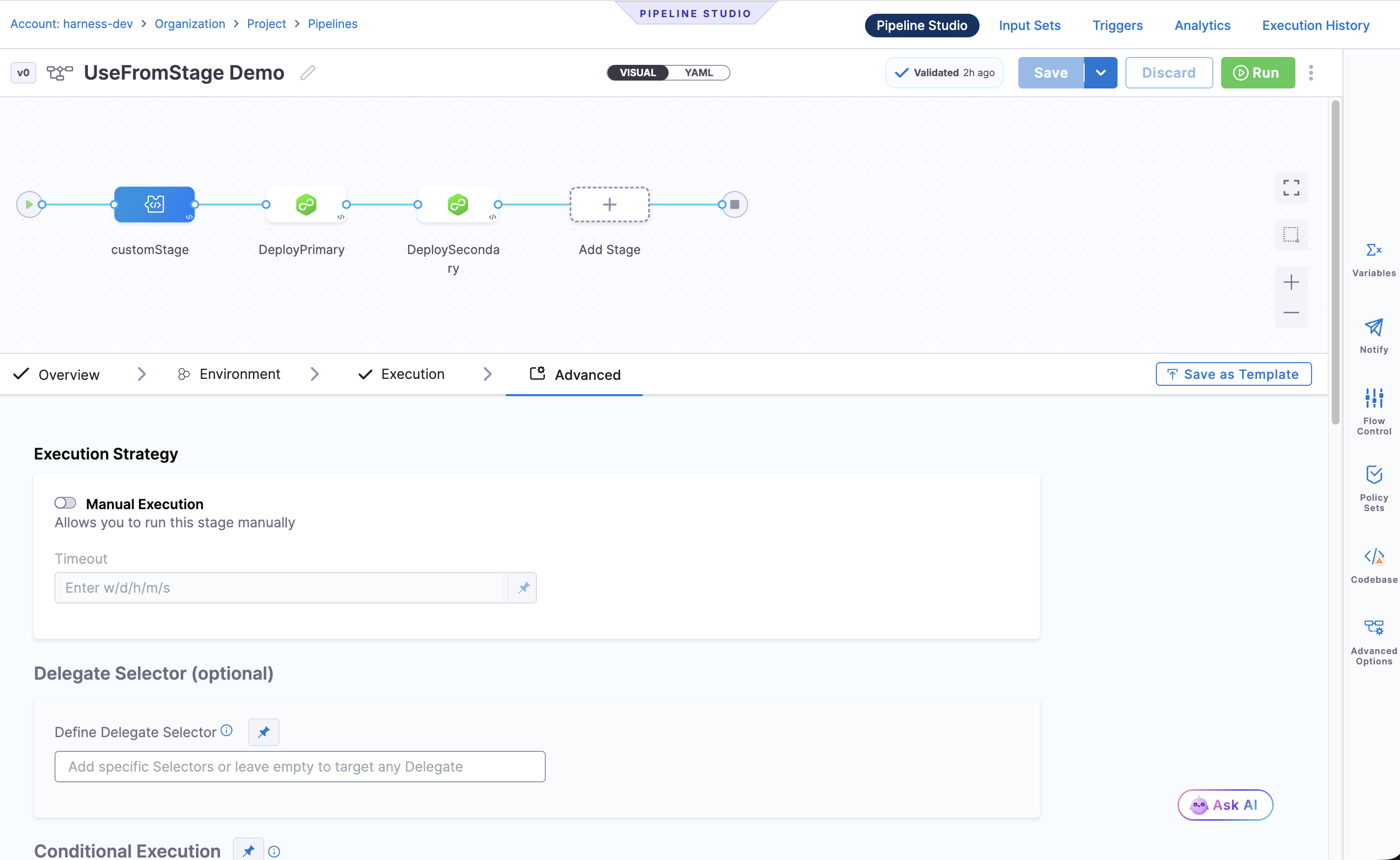
Task: Select the DeployPrimary stage node
Action: coord(306,204)
